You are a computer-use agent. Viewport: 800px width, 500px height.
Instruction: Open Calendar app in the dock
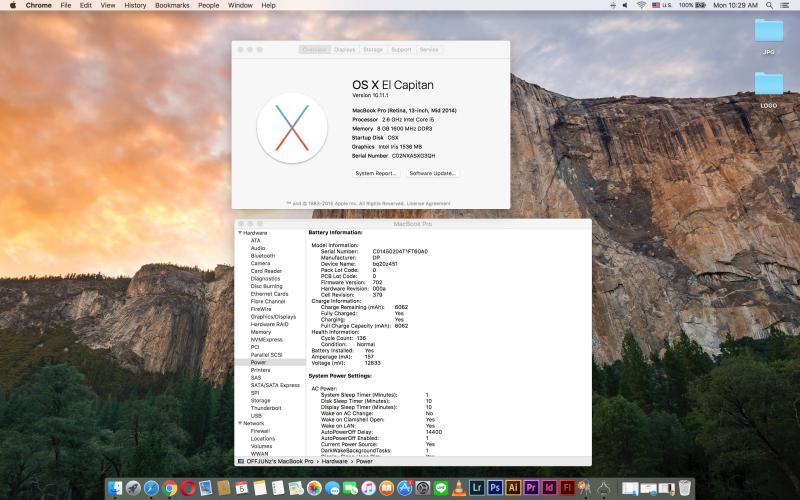241,488
